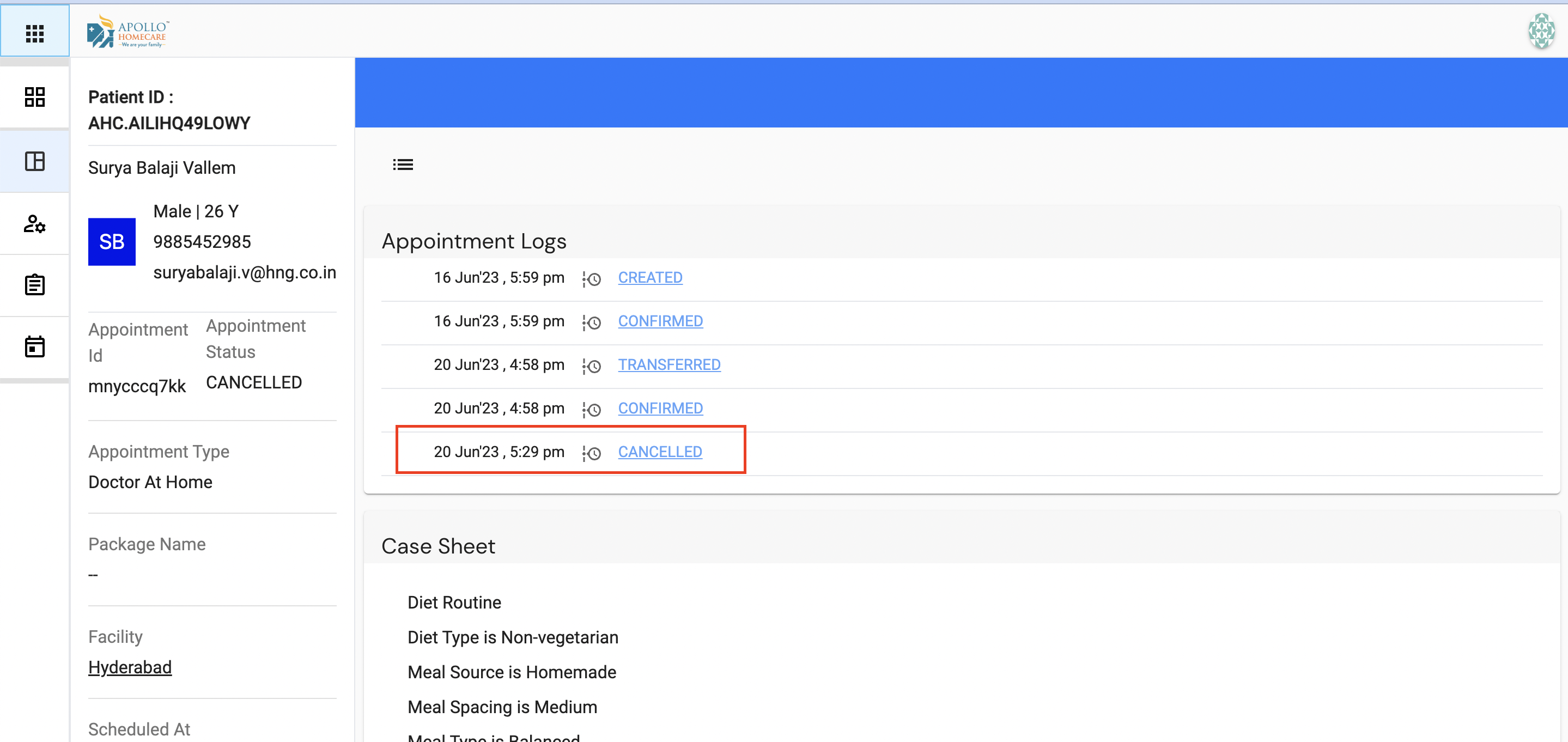The height and width of the screenshot is (742, 1568).
Task: Select the dashboard icon in the sidebar
Action: (35, 96)
